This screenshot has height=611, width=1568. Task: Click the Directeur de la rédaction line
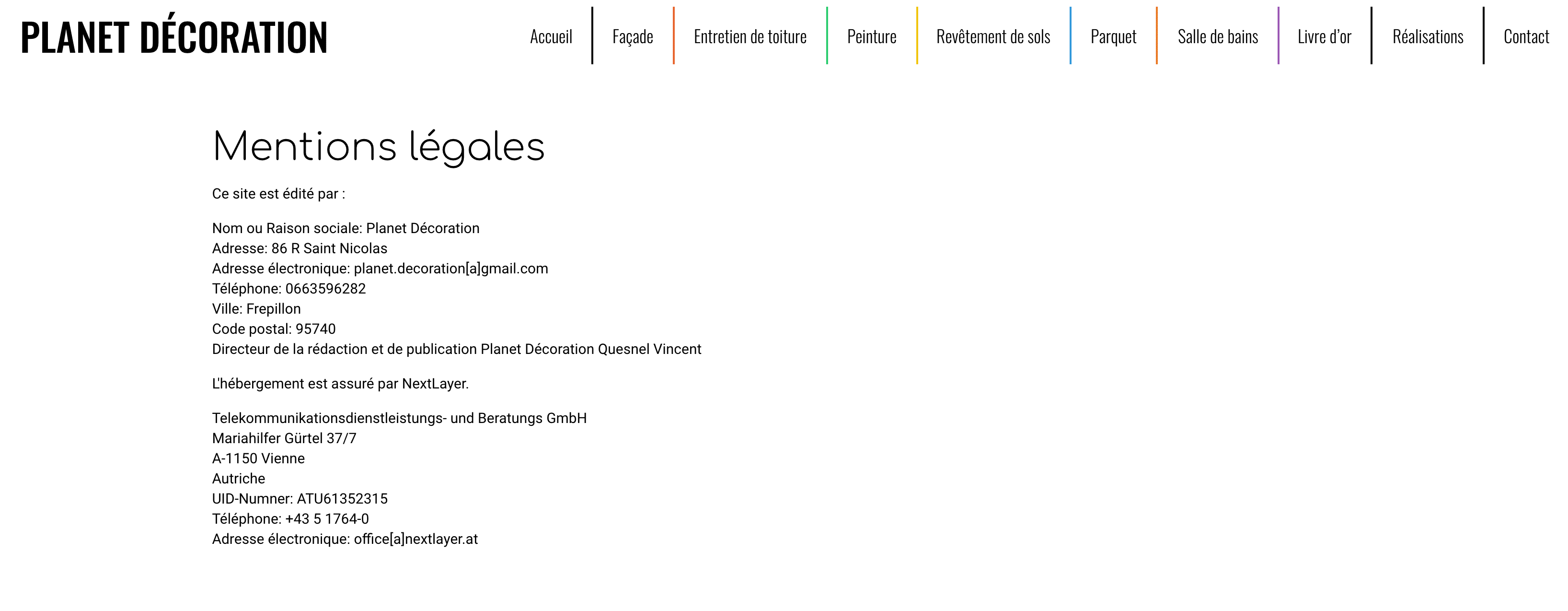click(x=457, y=349)
